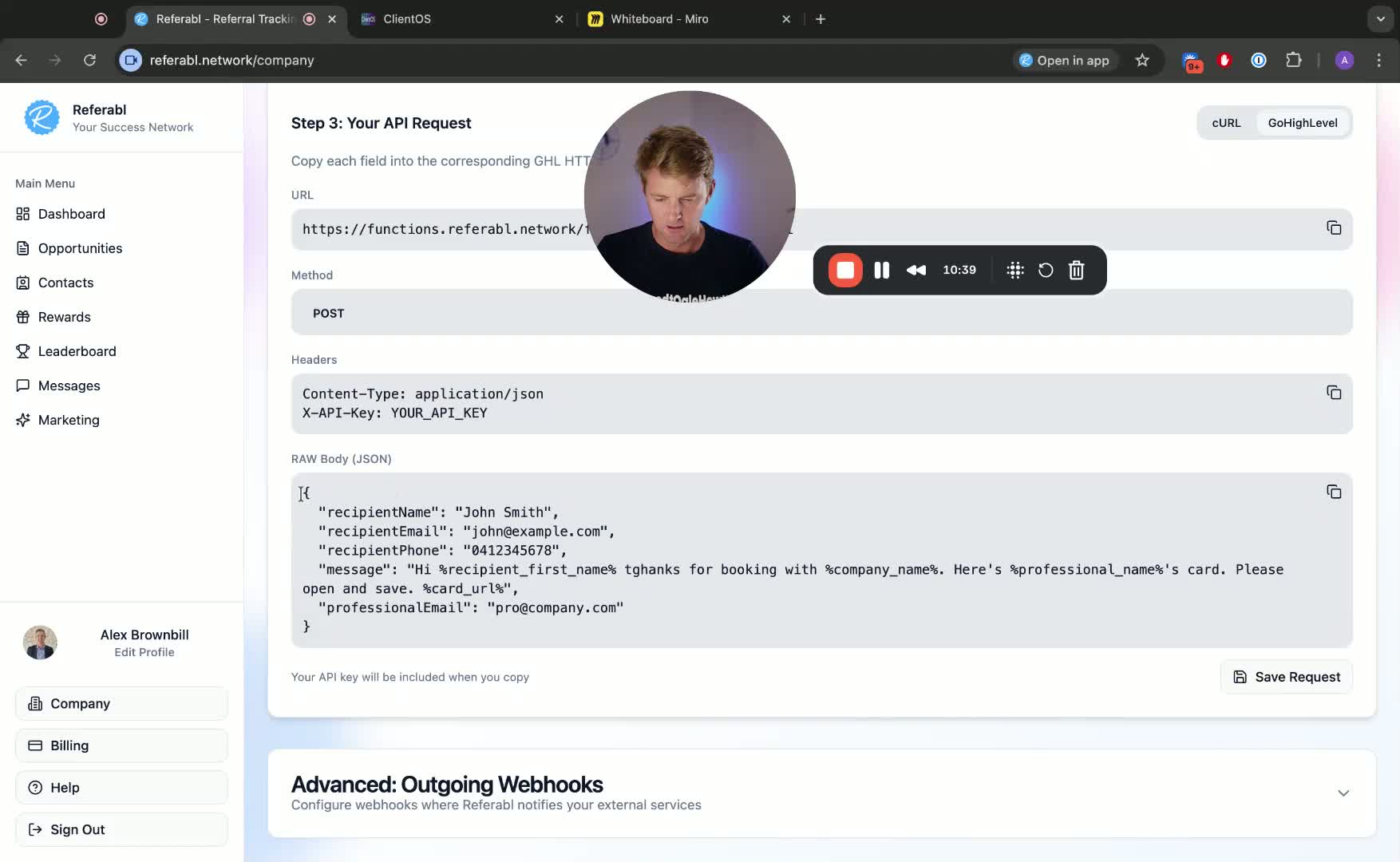Click the site camera permission icon
1400x862 pixels.
pos(131,60)
